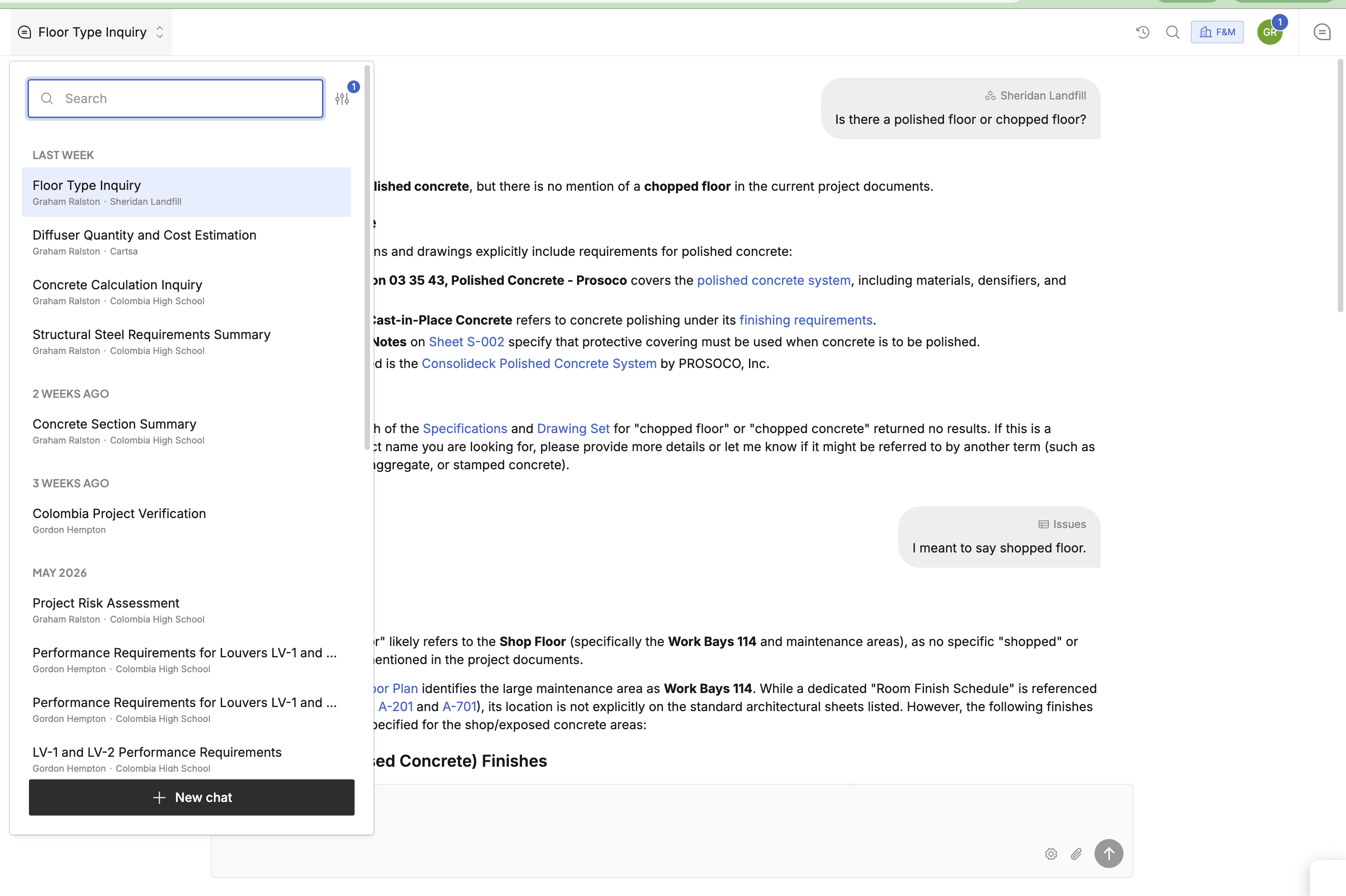
Task: Open the chat list filter sliders icon
Action: [x=342, y=98]
